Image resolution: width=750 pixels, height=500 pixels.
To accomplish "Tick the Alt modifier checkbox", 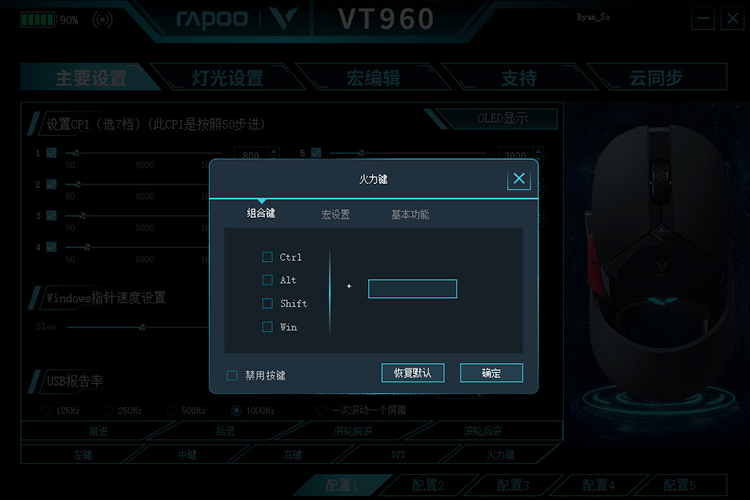I will [x=267, y=280].
